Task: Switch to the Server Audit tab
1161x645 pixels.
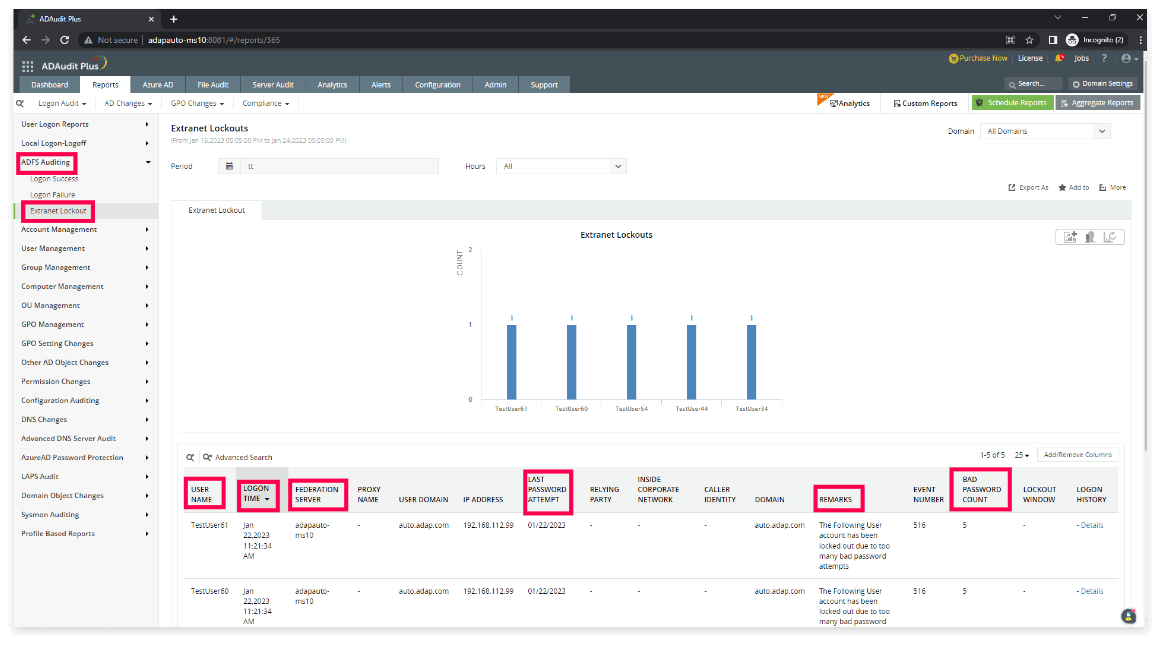Action: [x=272, y=84]
